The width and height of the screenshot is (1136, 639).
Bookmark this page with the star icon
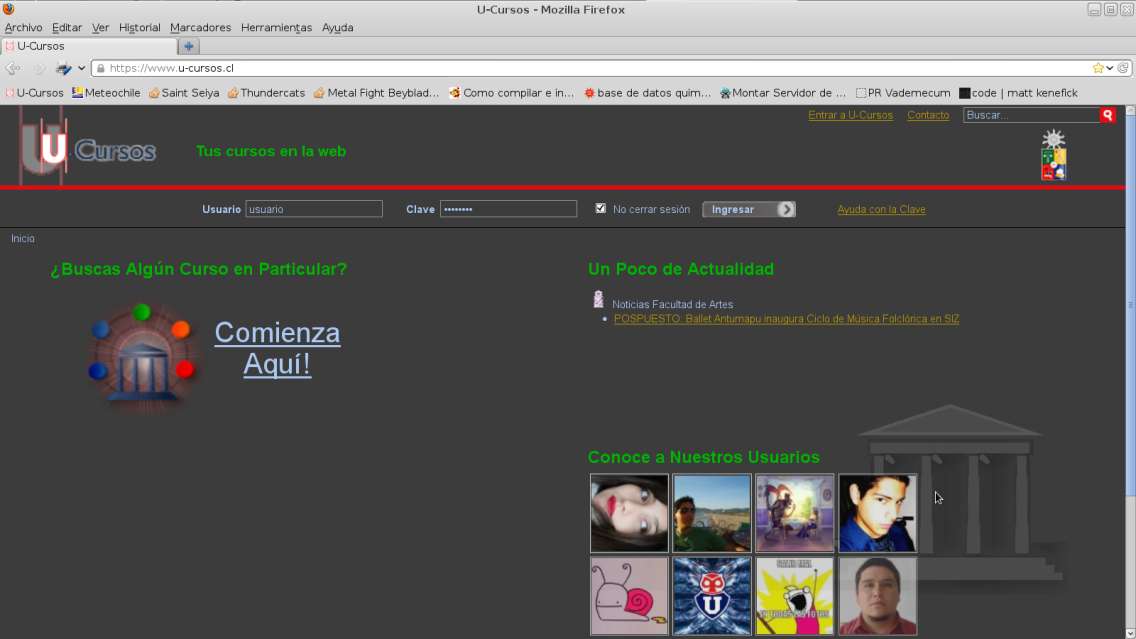coord(1098,68)
